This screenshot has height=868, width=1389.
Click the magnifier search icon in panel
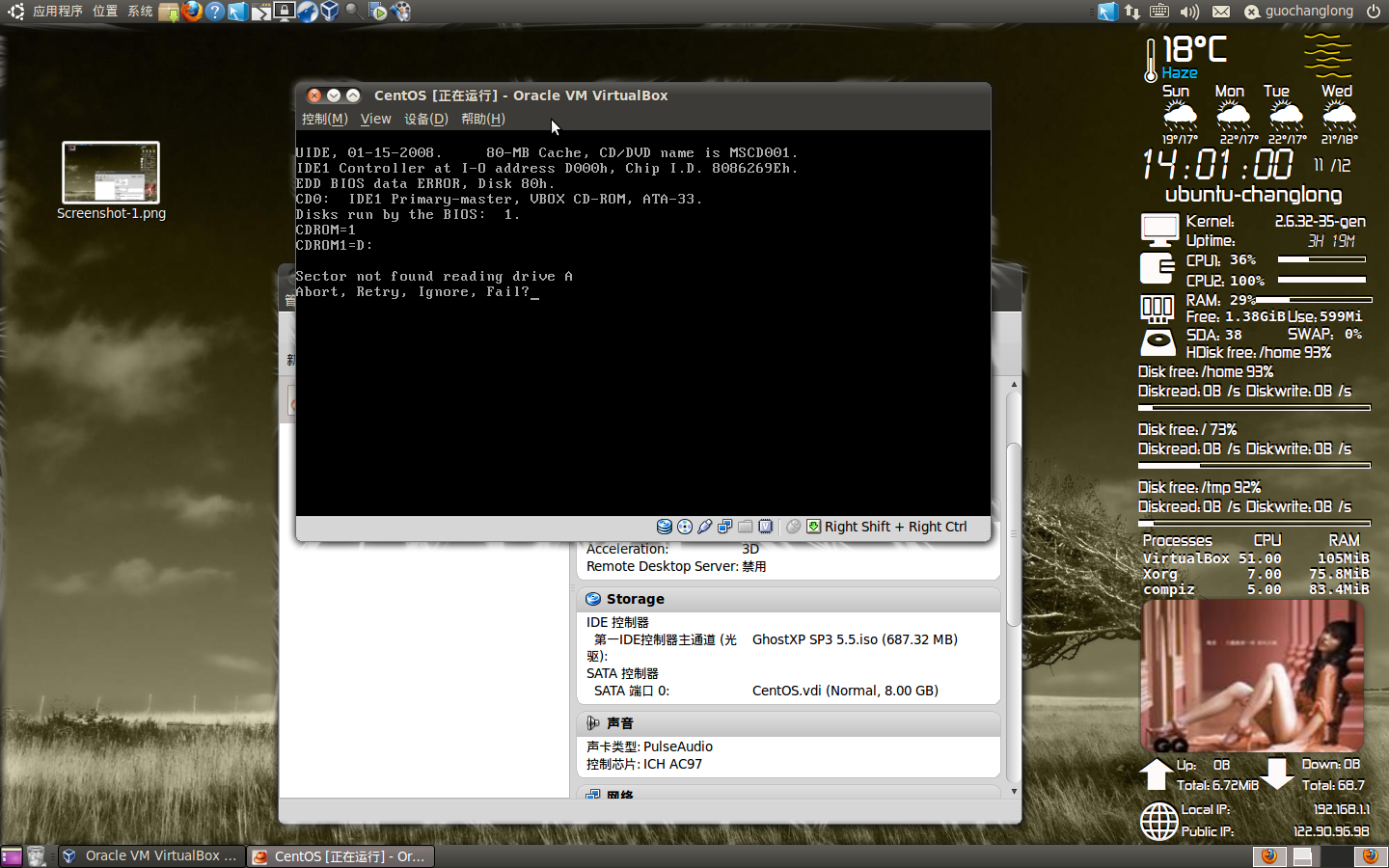coord(354,12)
